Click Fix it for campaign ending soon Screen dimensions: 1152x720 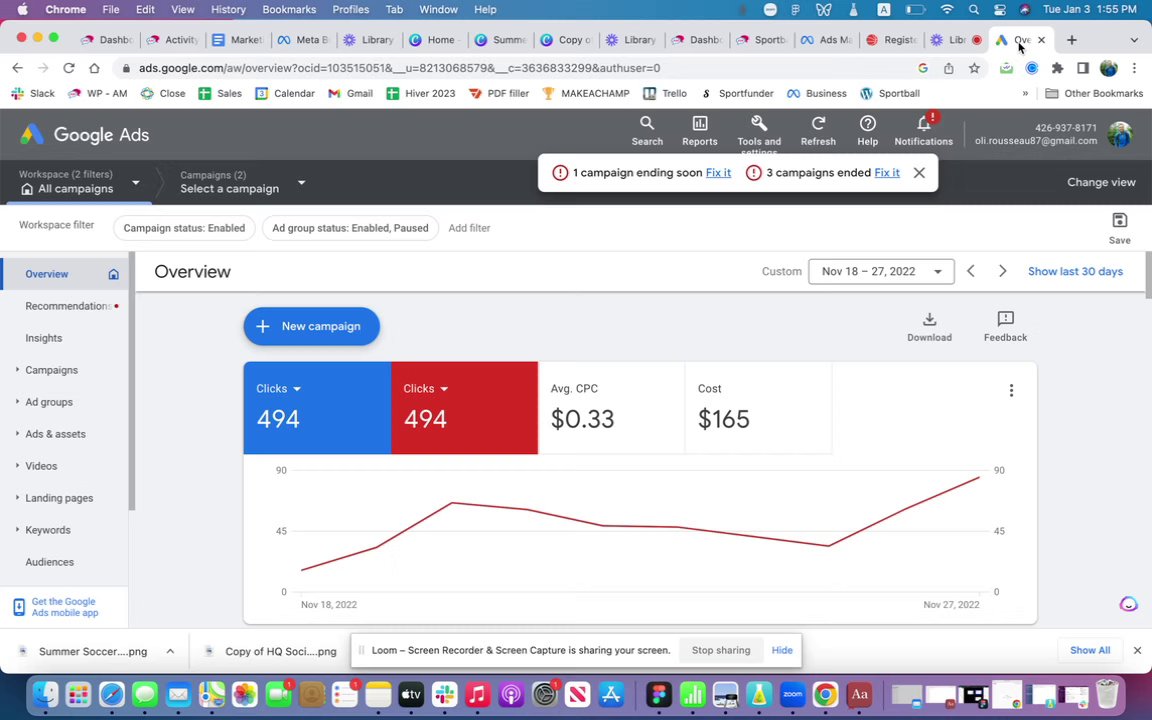point(718,173)
